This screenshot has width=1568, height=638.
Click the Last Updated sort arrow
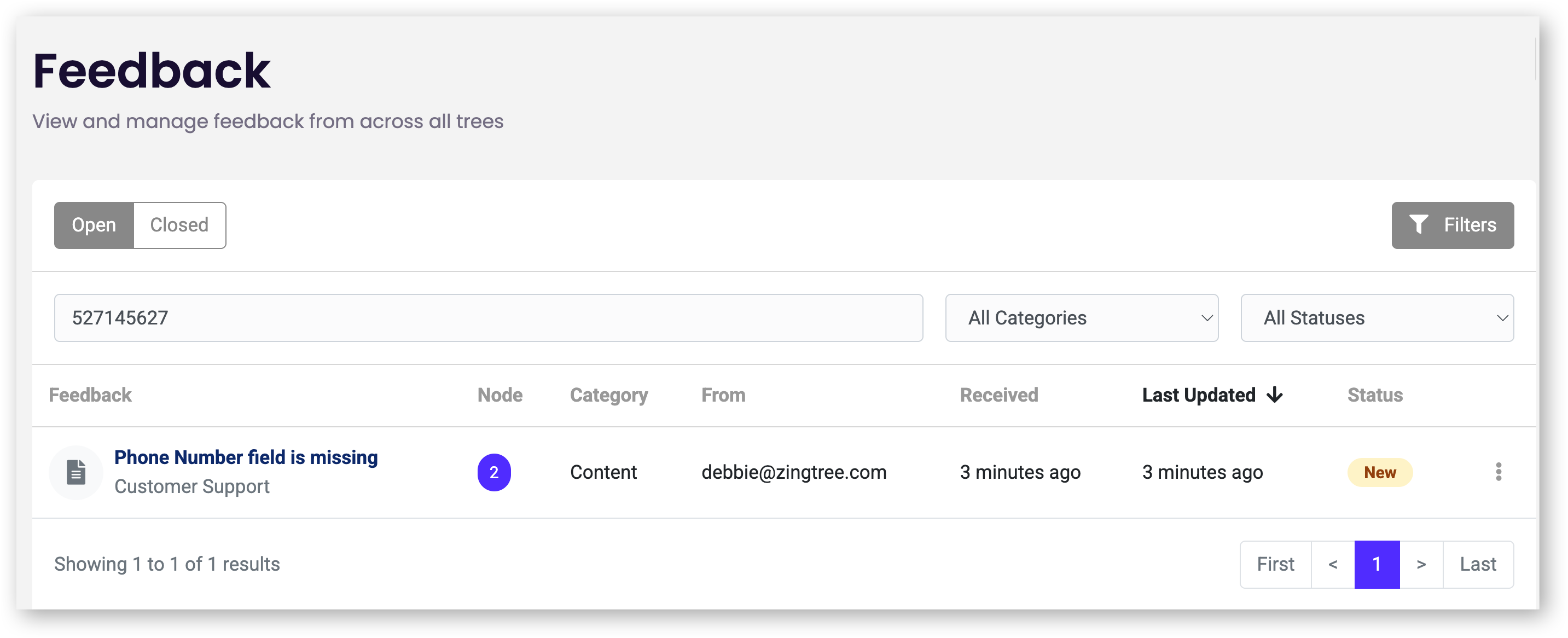(1275, 395)
